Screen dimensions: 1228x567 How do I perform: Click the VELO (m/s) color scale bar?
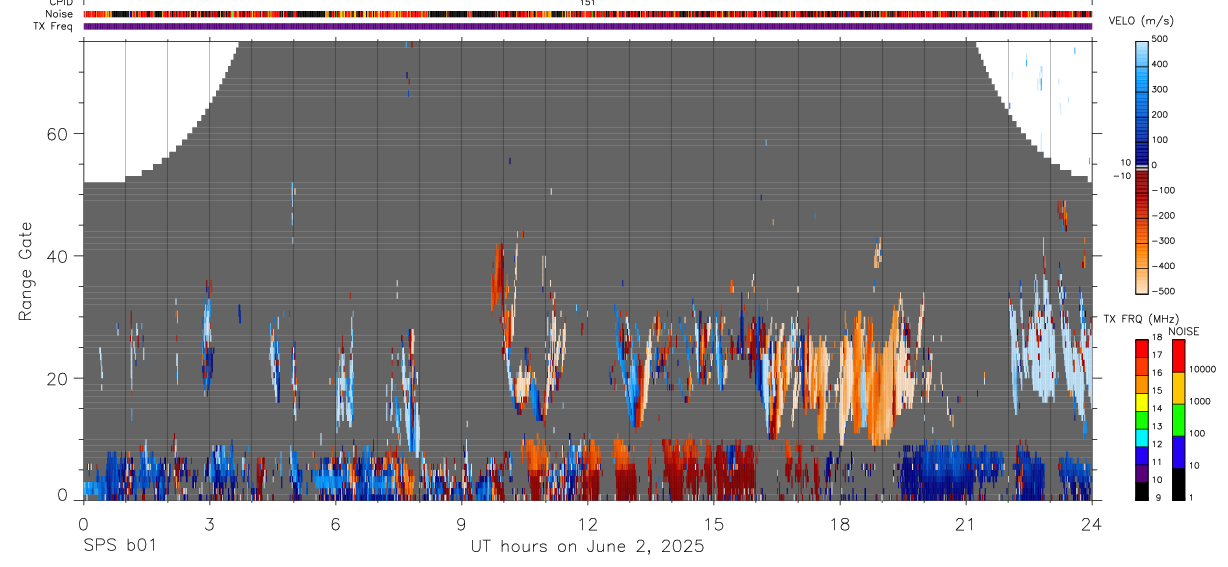(1142, 166)
